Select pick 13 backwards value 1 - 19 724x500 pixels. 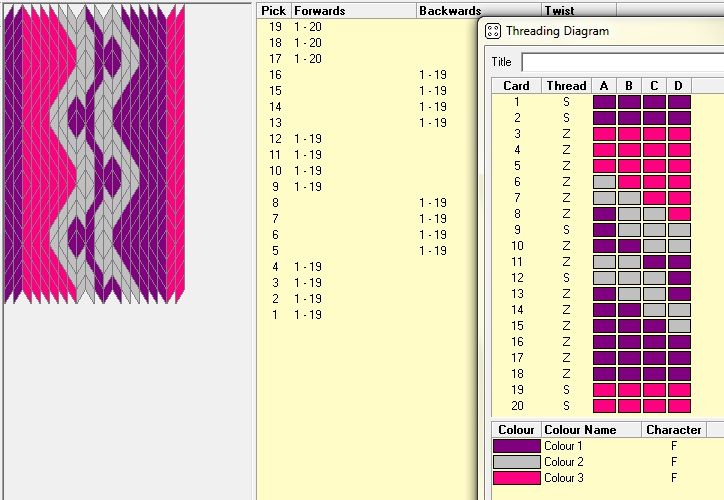pyautogui.click(x=433, y=123)
